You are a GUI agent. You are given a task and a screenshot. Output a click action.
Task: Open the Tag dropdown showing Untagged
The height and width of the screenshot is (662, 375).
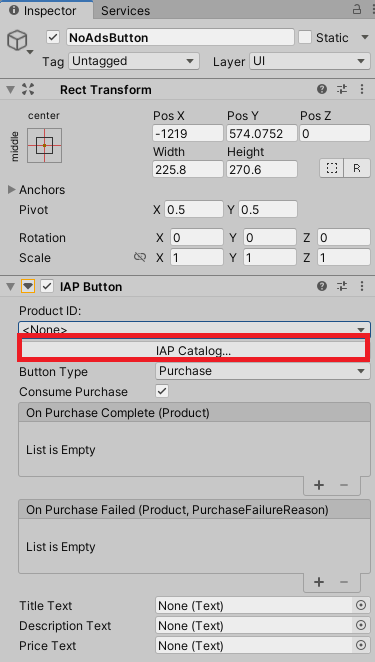[x=133, y=61]
